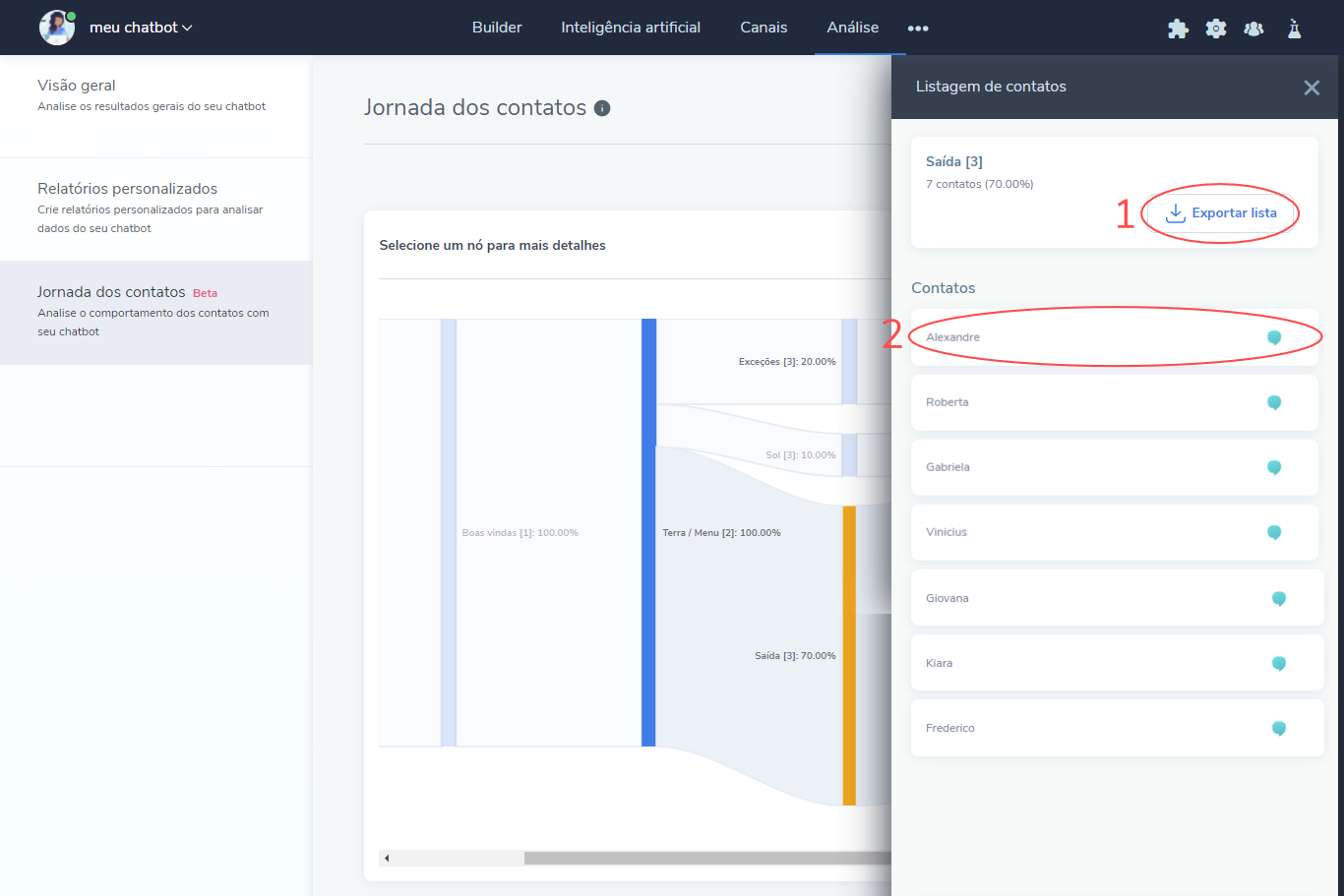Screen dimensions: 1344x896
Task: Select the orange Saída node bar
Action: tap(849, 655)
